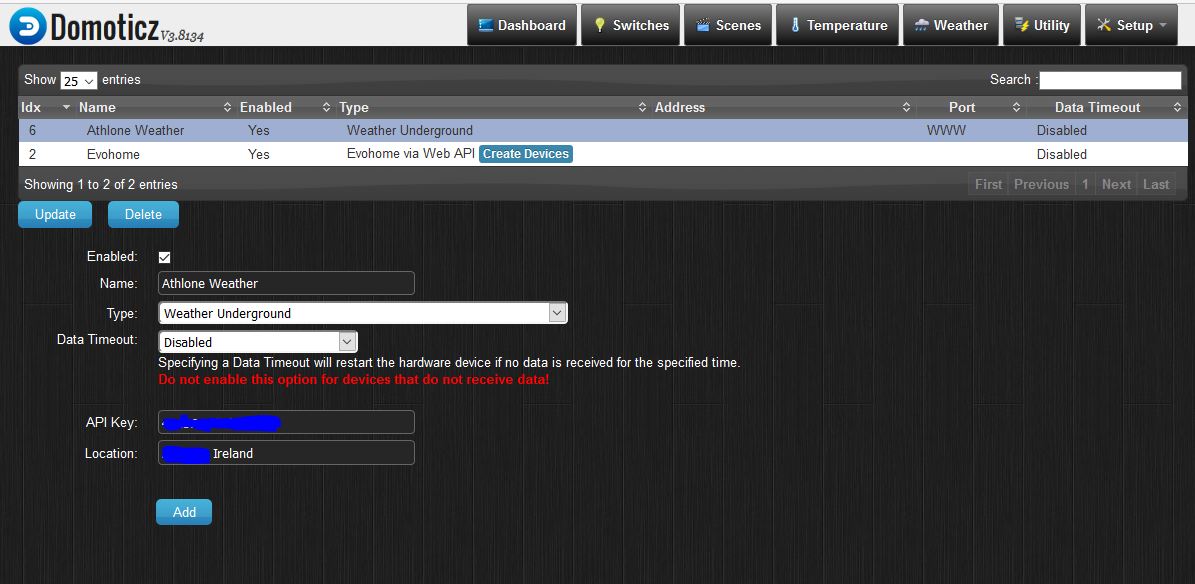Click Weather Underground type cell

(x=409, y=130)
